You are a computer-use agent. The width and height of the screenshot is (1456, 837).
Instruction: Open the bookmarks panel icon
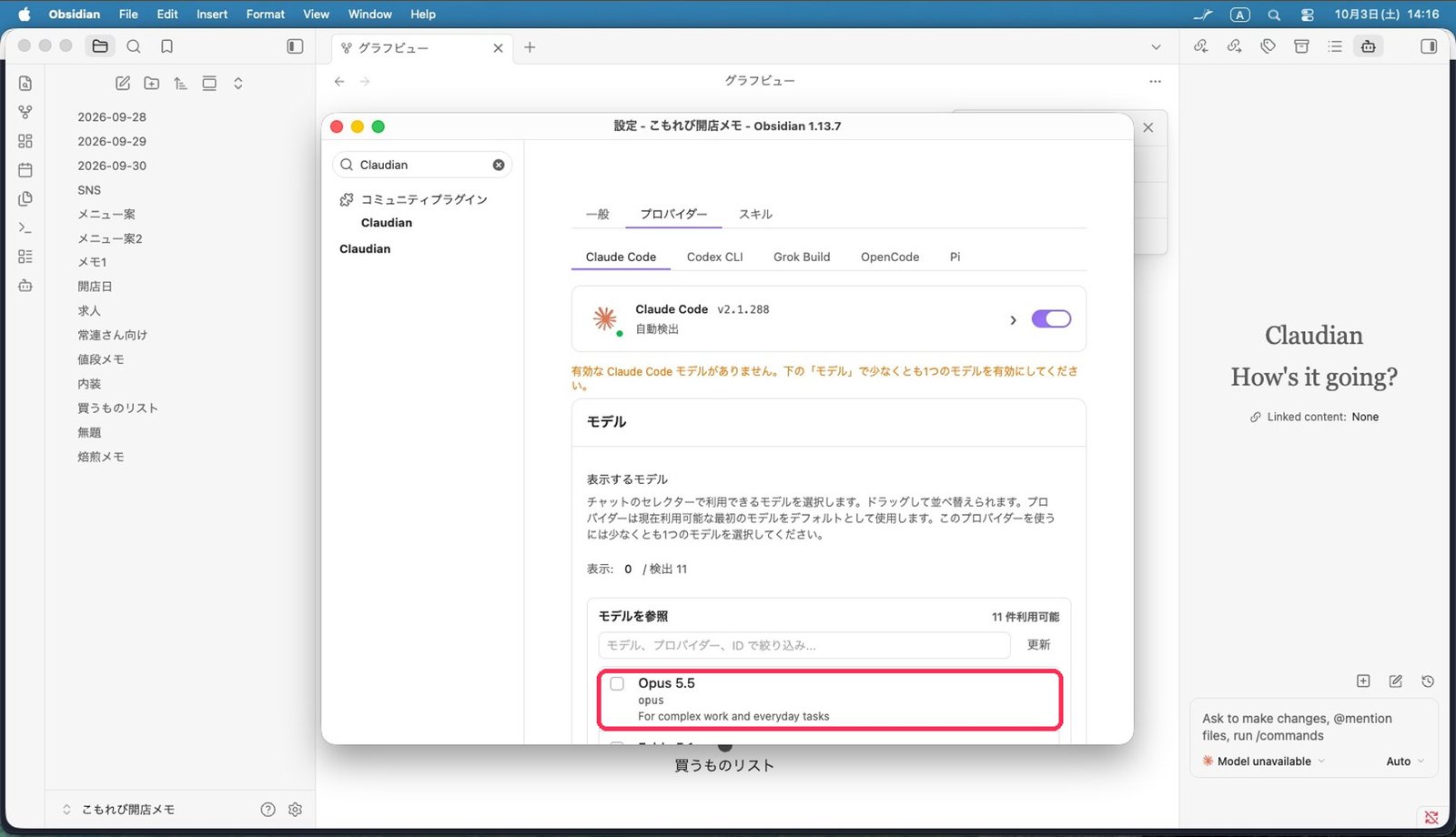[x=167, y=46]
